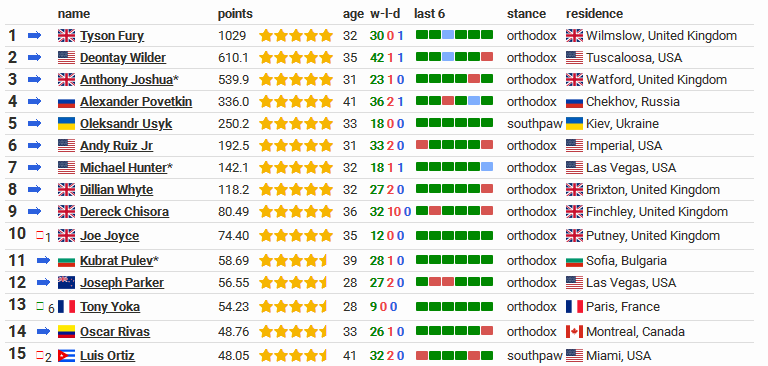
Task: Click the Bulgarian flag beside Kubrat Pulev
Action: (x=66, y=261)
